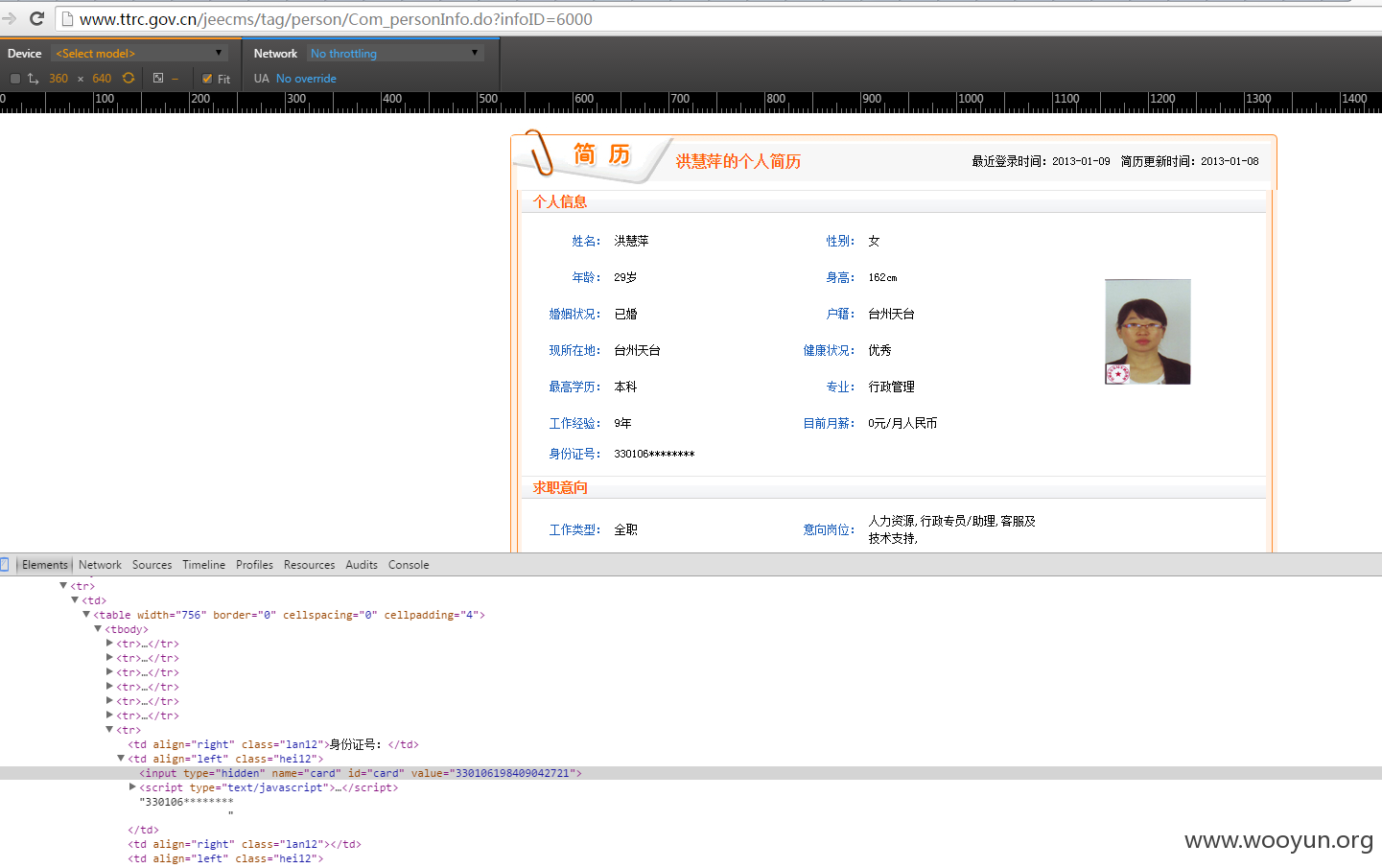Open the Profiles tab
1382x868 pixels.
(x=254, y=565)
